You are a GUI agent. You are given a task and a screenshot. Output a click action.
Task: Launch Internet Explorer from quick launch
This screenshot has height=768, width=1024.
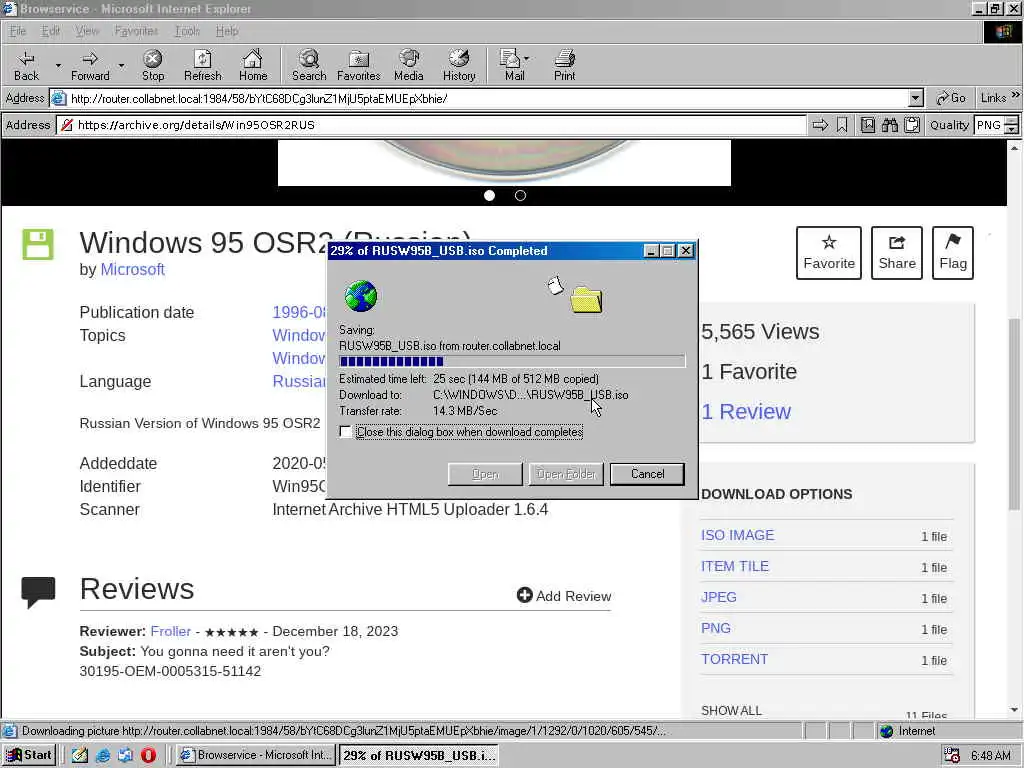pos(103,755)
